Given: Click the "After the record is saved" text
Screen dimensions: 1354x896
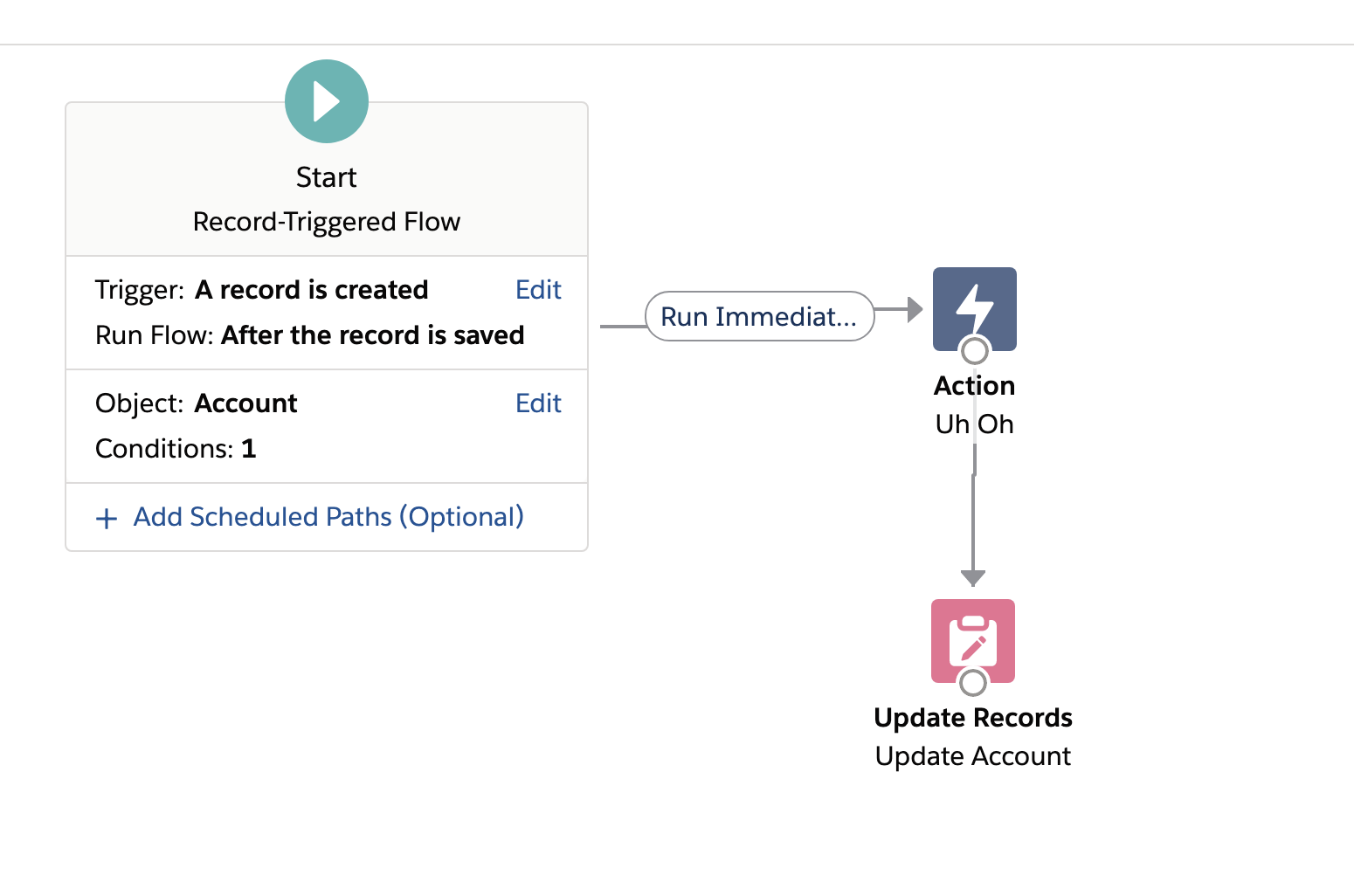Looking at the screenshot, I should pos(373,335).
